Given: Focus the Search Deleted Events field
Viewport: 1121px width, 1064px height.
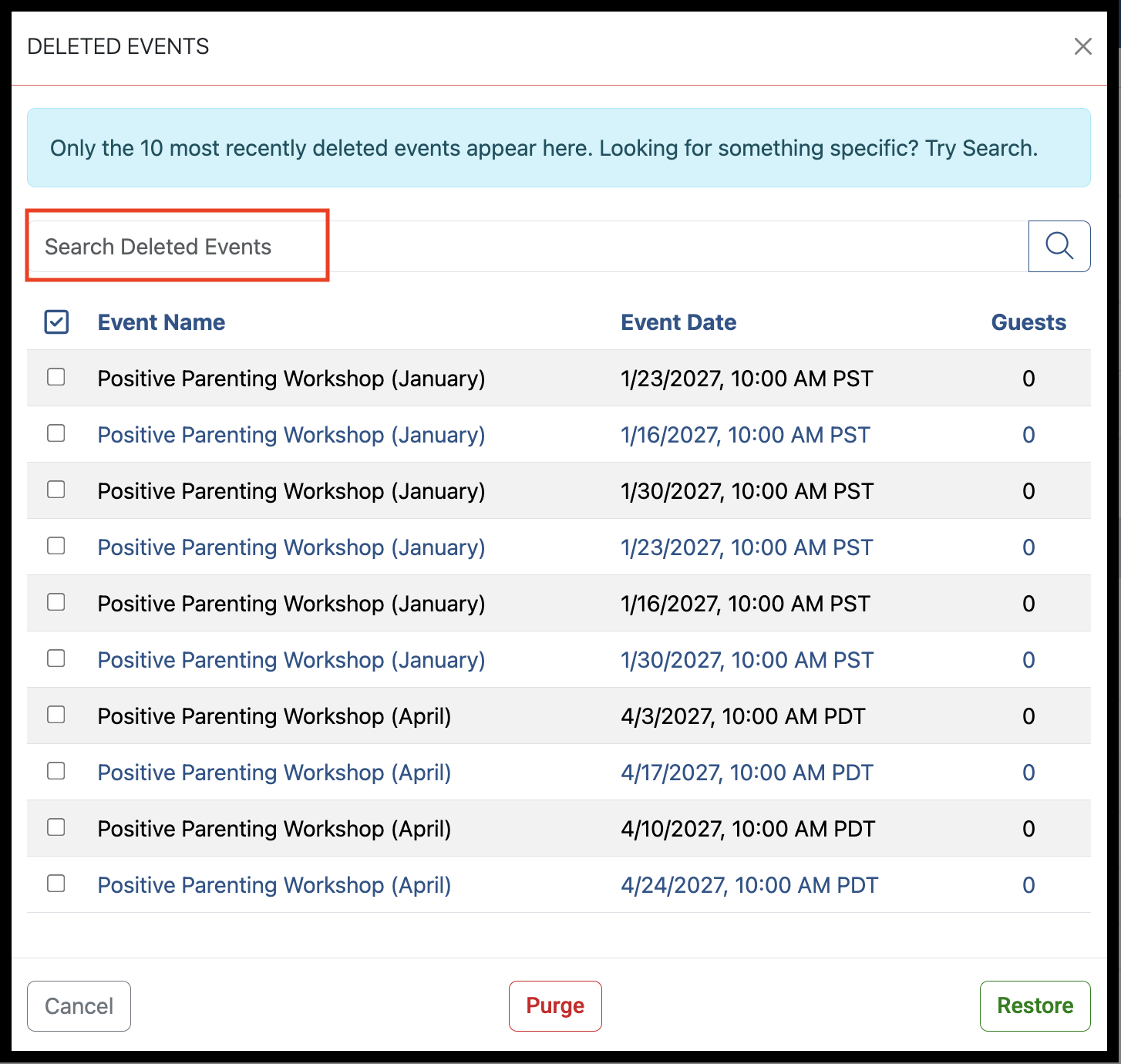Looking at the screenshot, I should point(527,246).
